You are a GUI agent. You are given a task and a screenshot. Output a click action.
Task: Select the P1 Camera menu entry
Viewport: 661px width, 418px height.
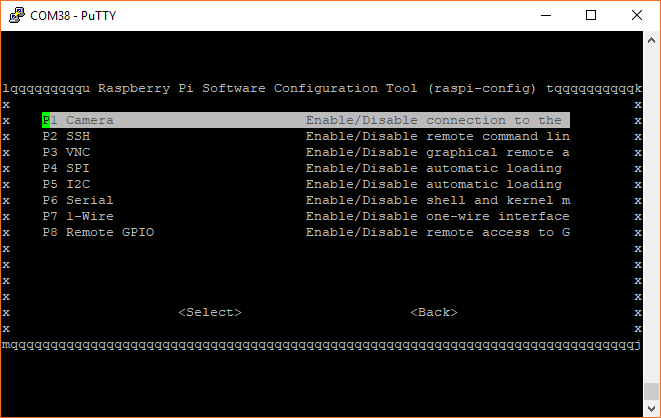(306, 120)
